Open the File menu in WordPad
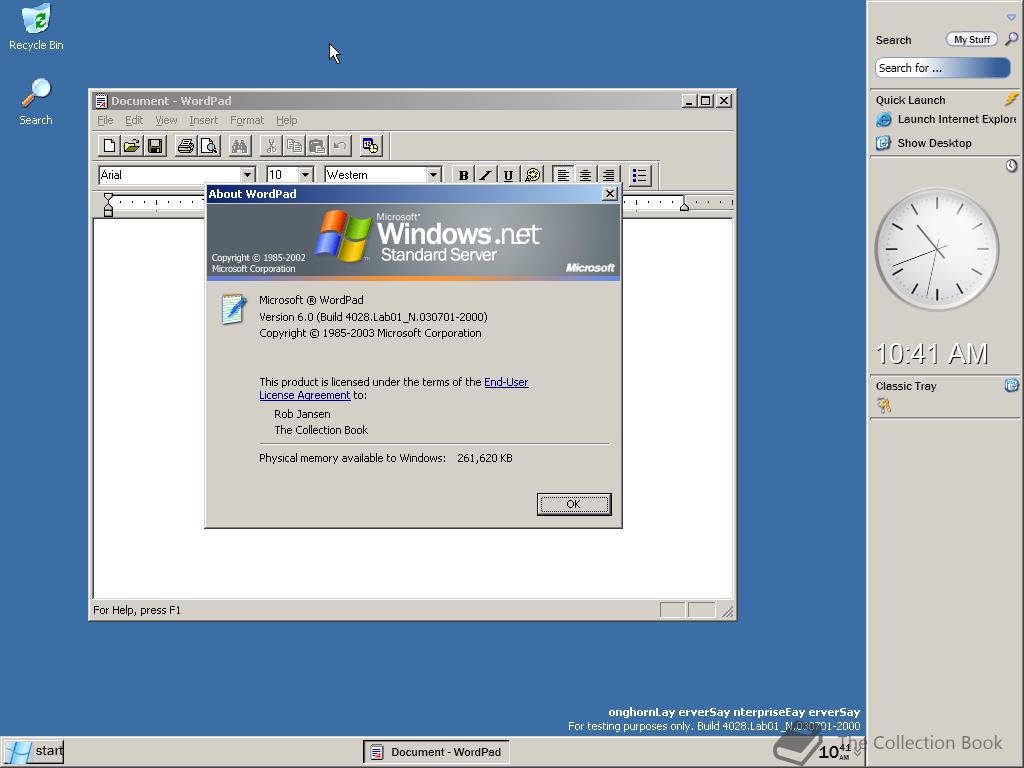The image size is (1024, 768). pyautogui.click(x=105, y=120)
